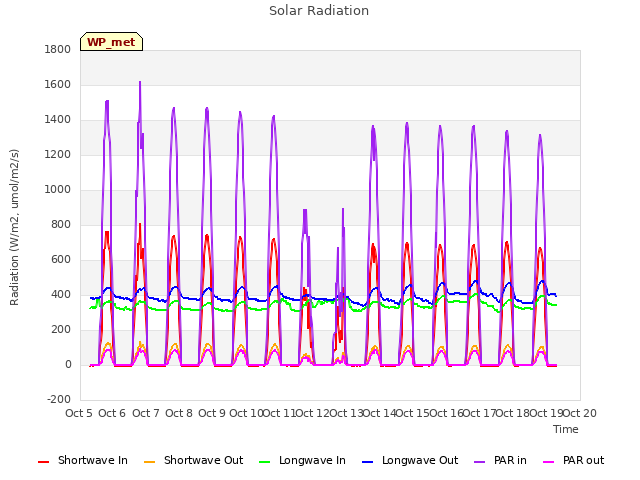640x480 pixels.
Task: Click the purple PAR in legend swatch
Action: click(x=480, y=462)
